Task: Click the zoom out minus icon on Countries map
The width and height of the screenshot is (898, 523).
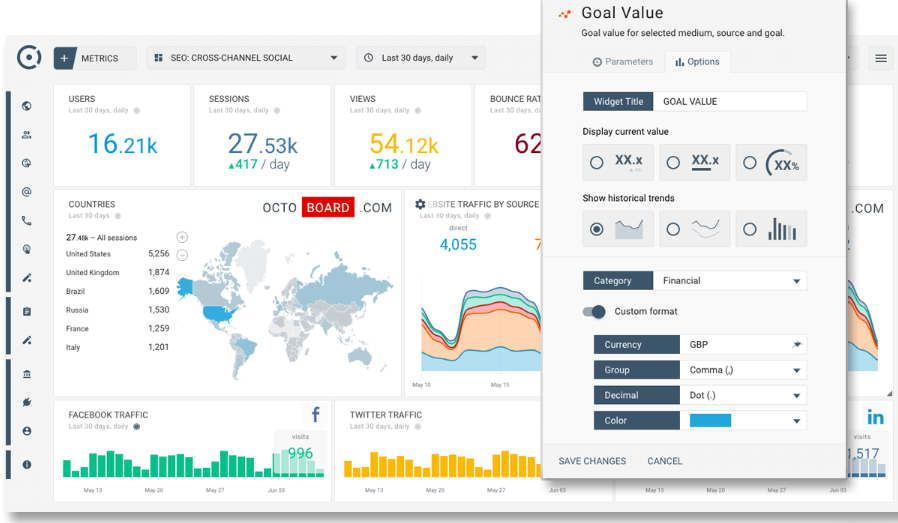Action: click(x=182, y=255)
